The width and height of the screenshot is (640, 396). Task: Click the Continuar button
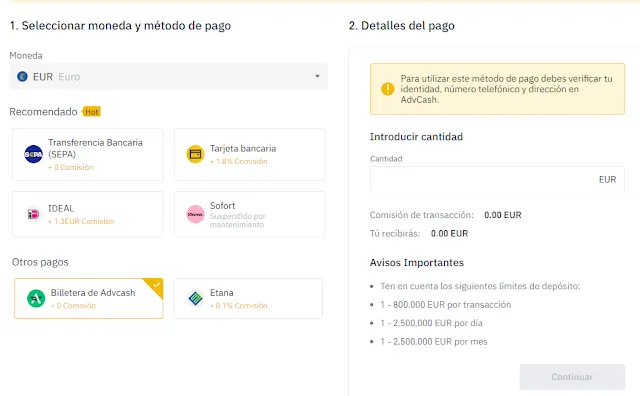pos(572,377)
